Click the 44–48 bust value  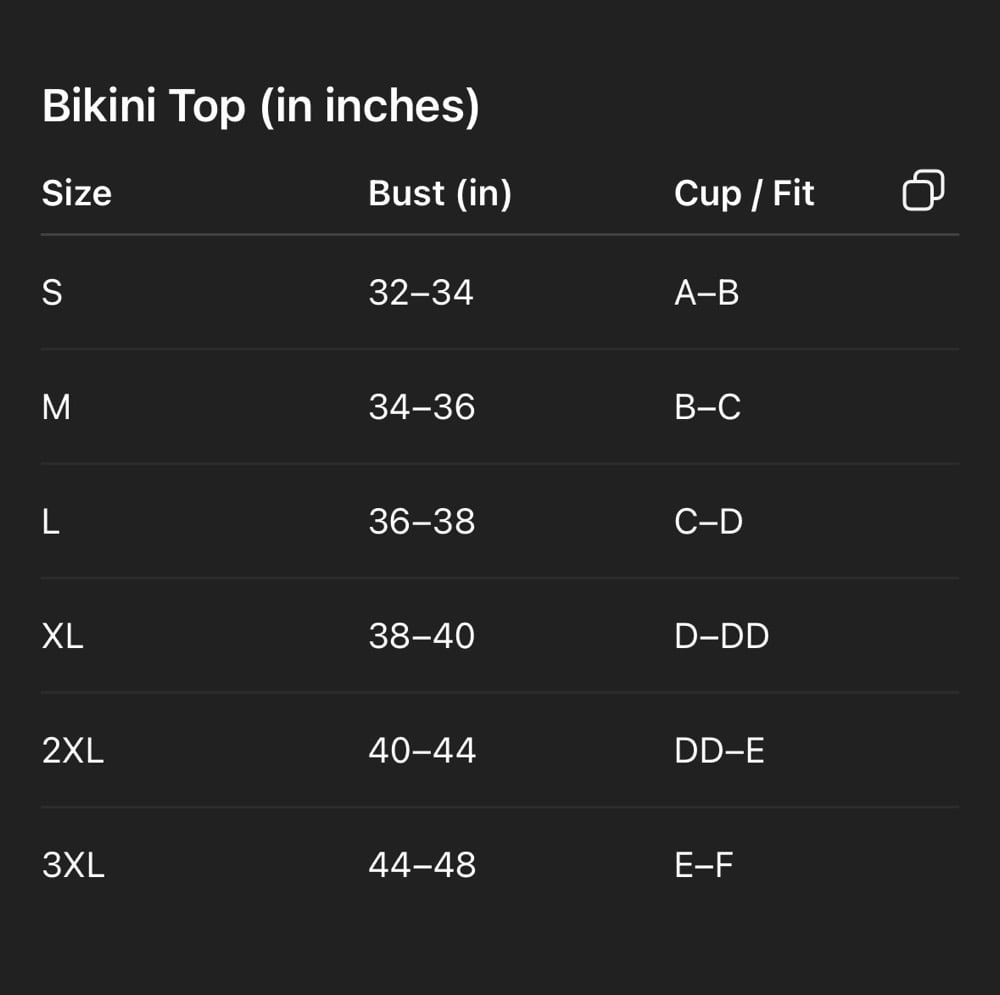click(x=421, y=865)
